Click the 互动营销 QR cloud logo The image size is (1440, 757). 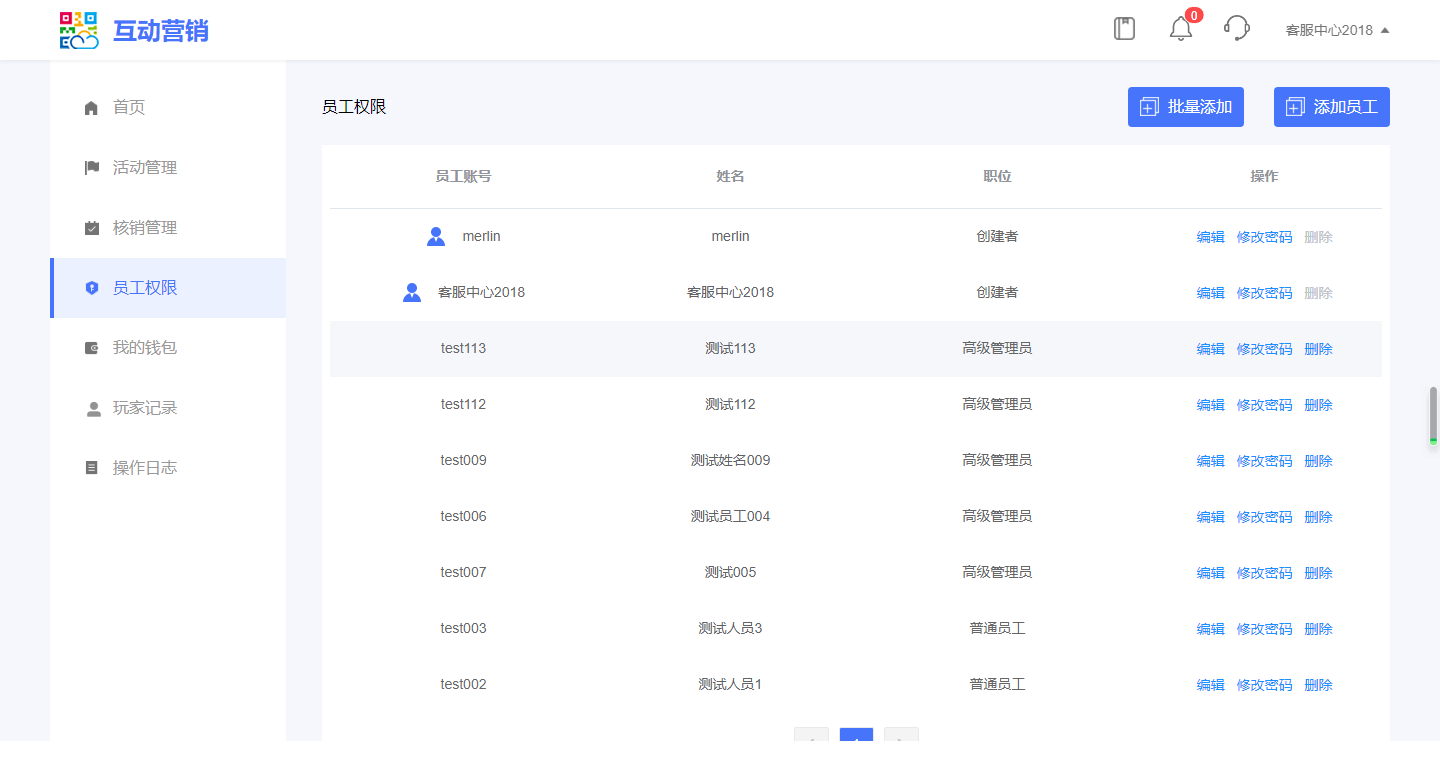[x=79, y=30]
